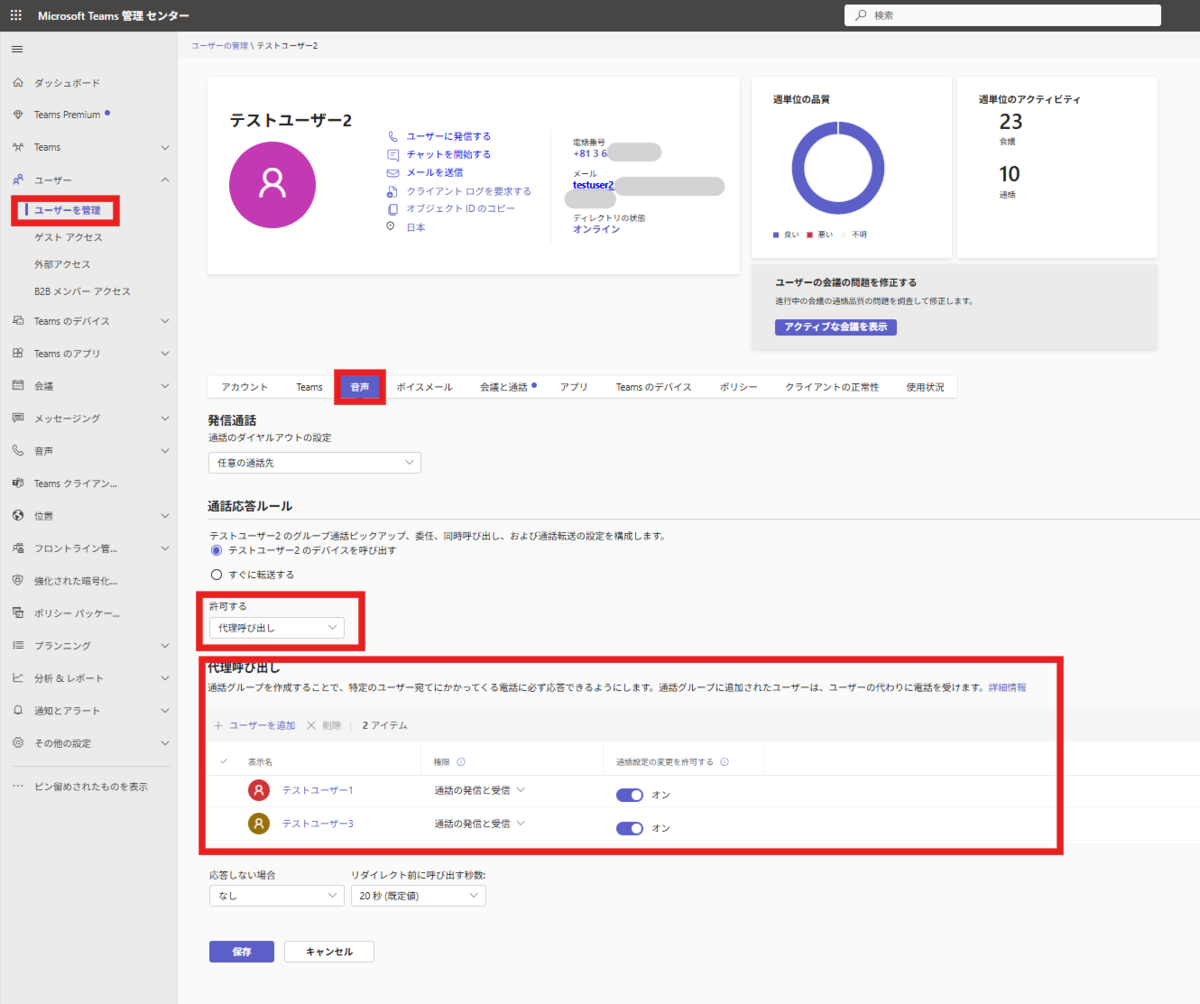Click the search magnifier icon
The image size is (1200, 1004).
click(861, 15)
